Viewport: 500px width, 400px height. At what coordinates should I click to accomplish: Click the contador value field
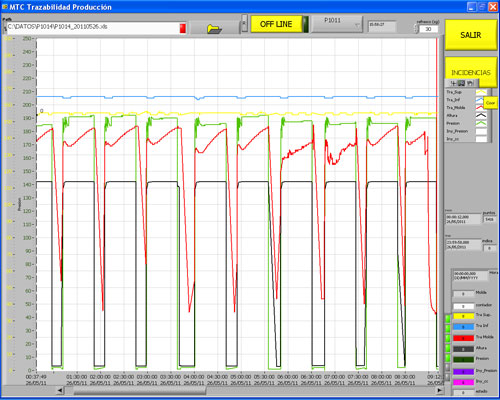pos(463,306)
